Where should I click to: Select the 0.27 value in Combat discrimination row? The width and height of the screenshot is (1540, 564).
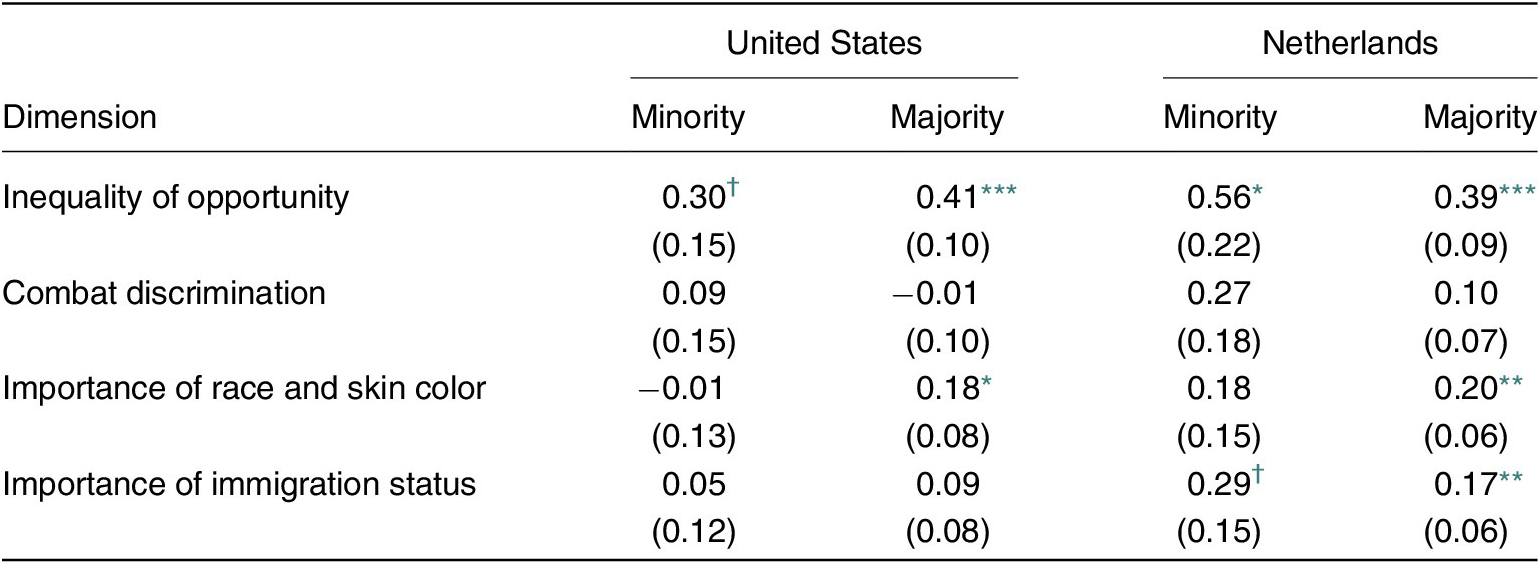point(1220,295)
